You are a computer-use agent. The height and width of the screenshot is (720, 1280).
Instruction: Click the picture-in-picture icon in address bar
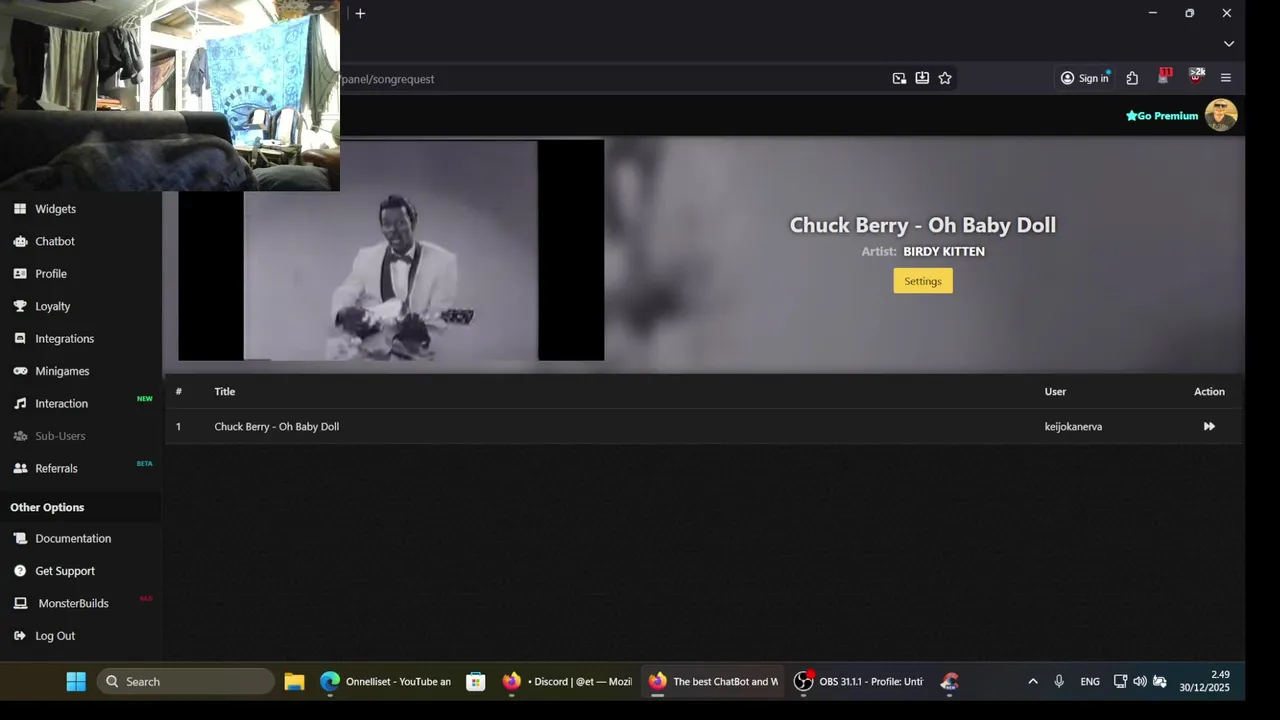pyautogui.click(x=899, y=78)
